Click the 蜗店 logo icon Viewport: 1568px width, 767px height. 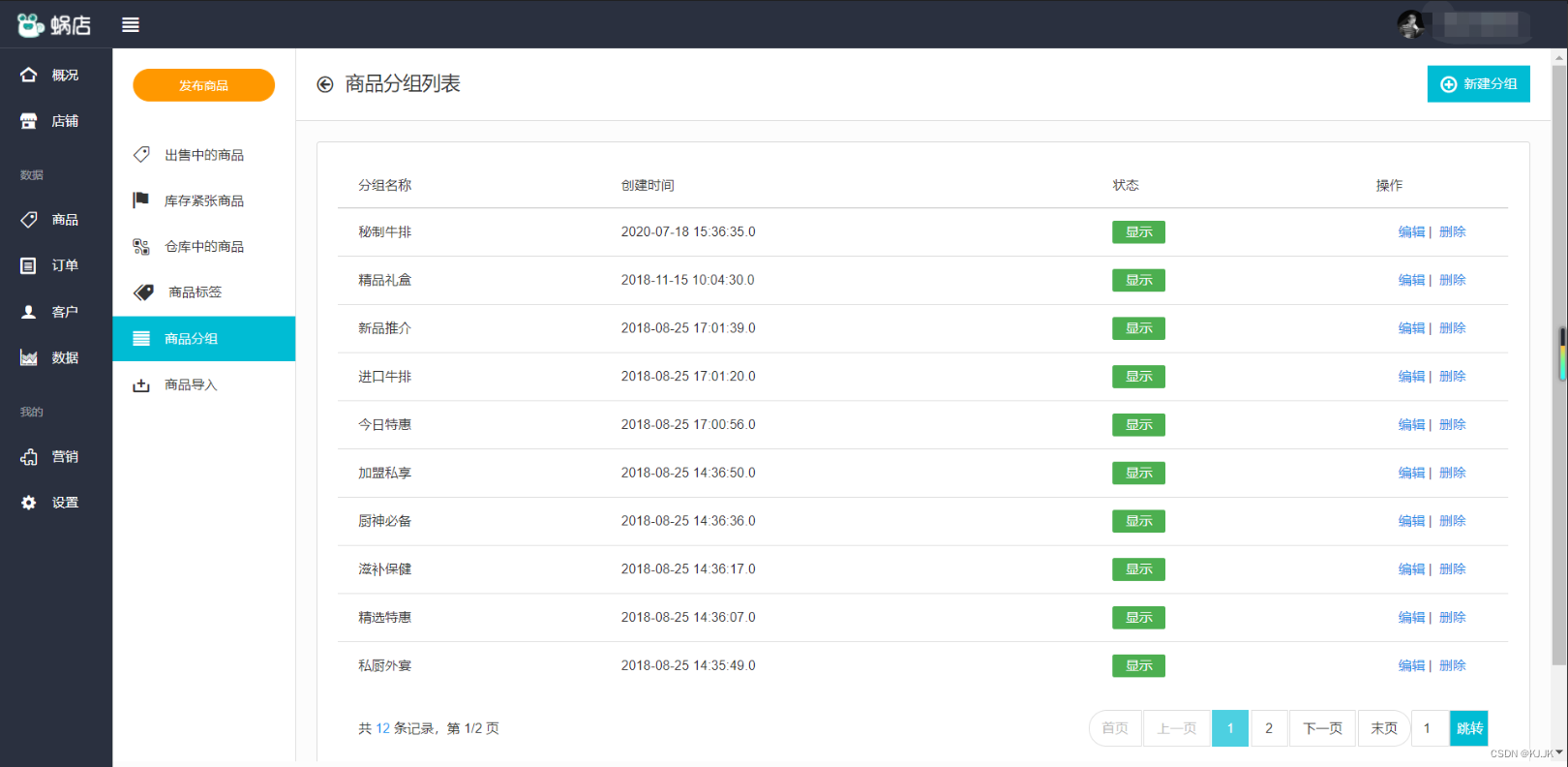tap(30, 24)
